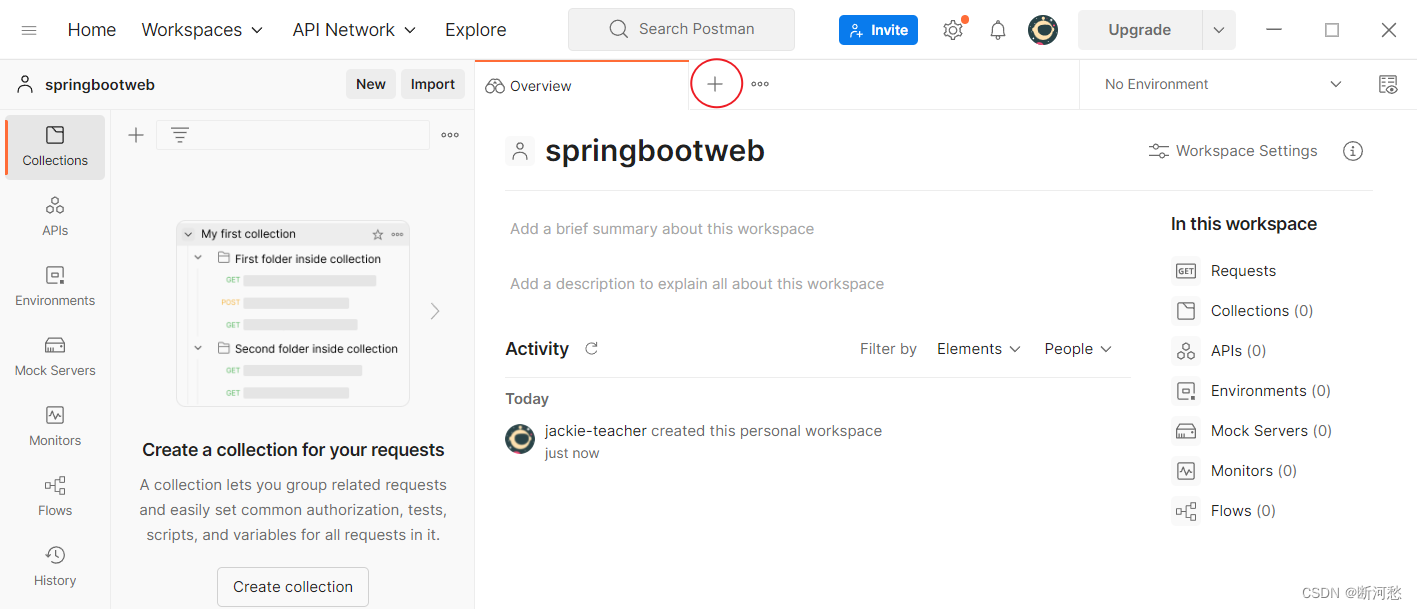Screen dimensions: 1417x609
Task: Filter activity by People
Action: (x=1077, y=349)
